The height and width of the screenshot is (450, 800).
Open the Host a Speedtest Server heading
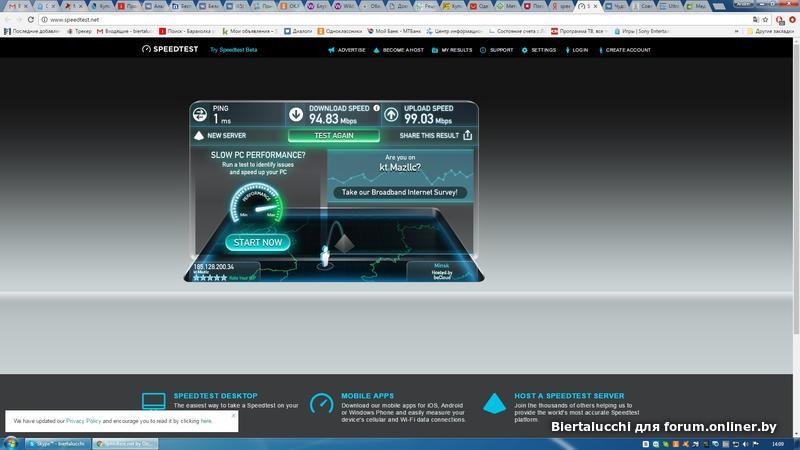pyautogui.click(x=569, y=395)
